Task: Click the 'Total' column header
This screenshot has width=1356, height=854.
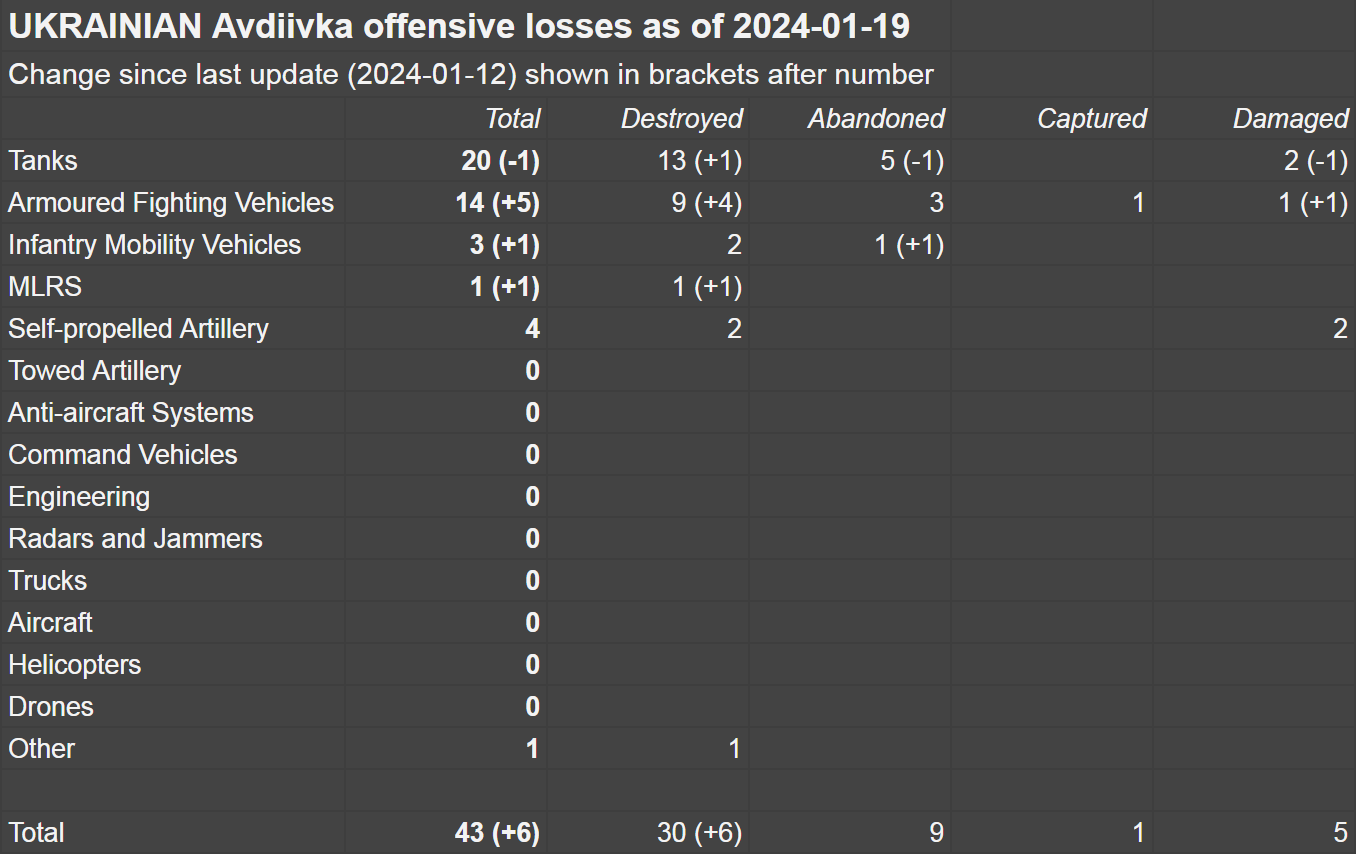Action: (512, 119)
